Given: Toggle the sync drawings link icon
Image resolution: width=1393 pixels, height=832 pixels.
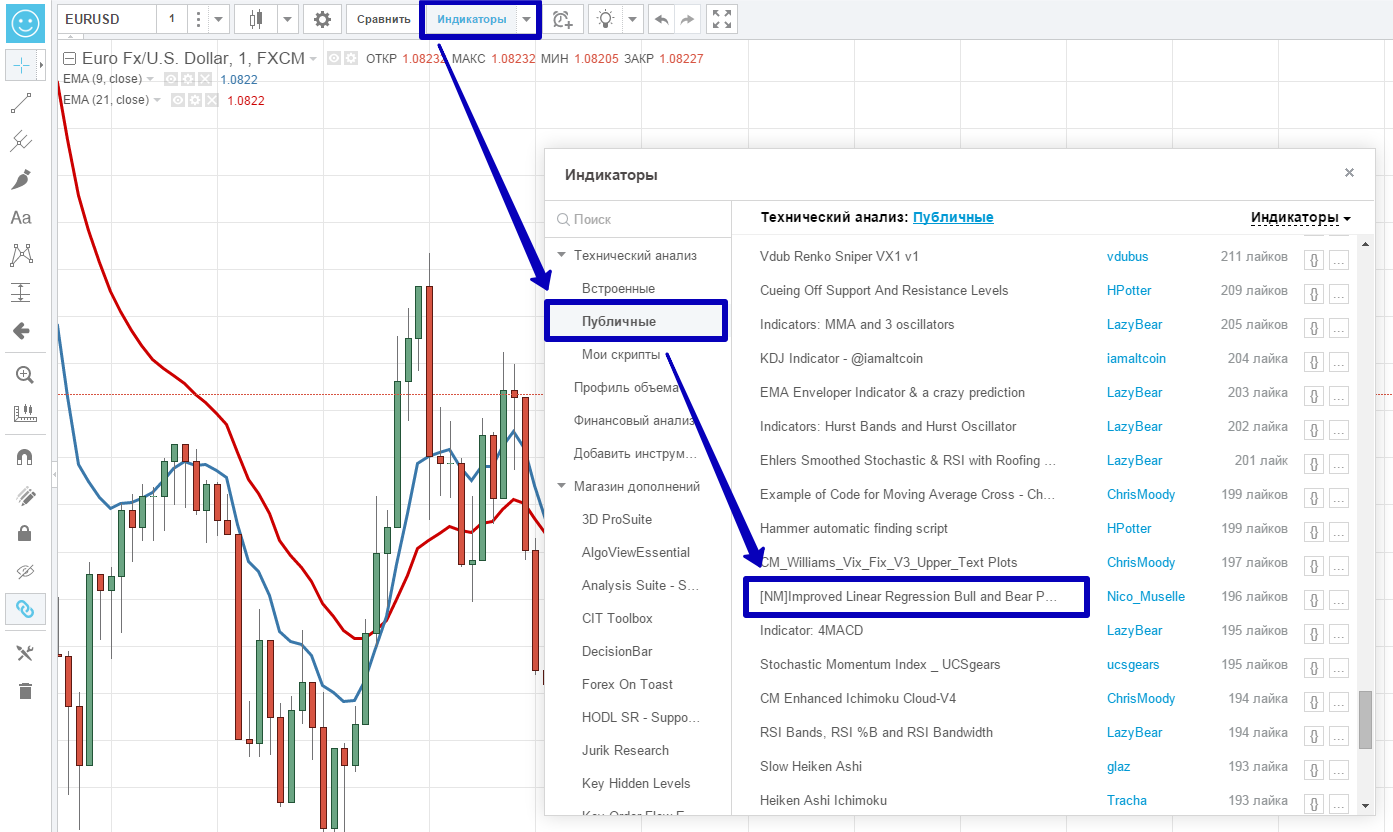Looking at the screenshot, I should [25, 608].
